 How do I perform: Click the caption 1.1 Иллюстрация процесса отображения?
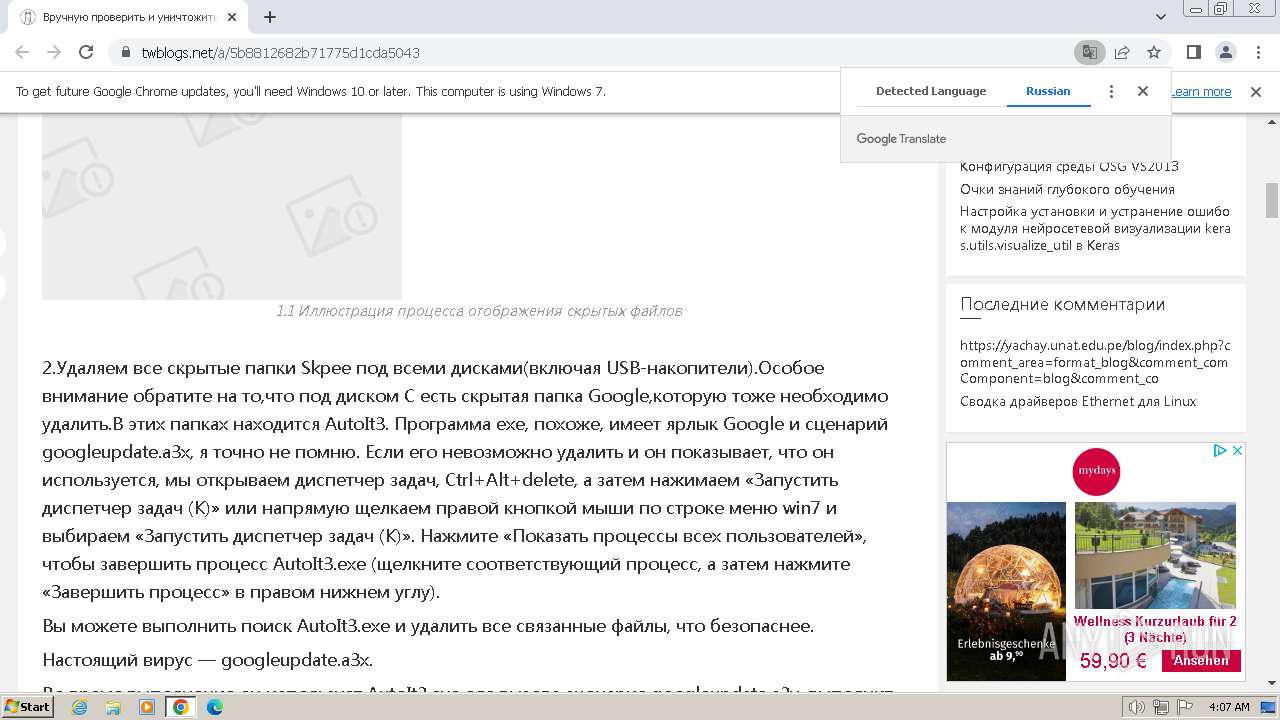coord(479,311)
